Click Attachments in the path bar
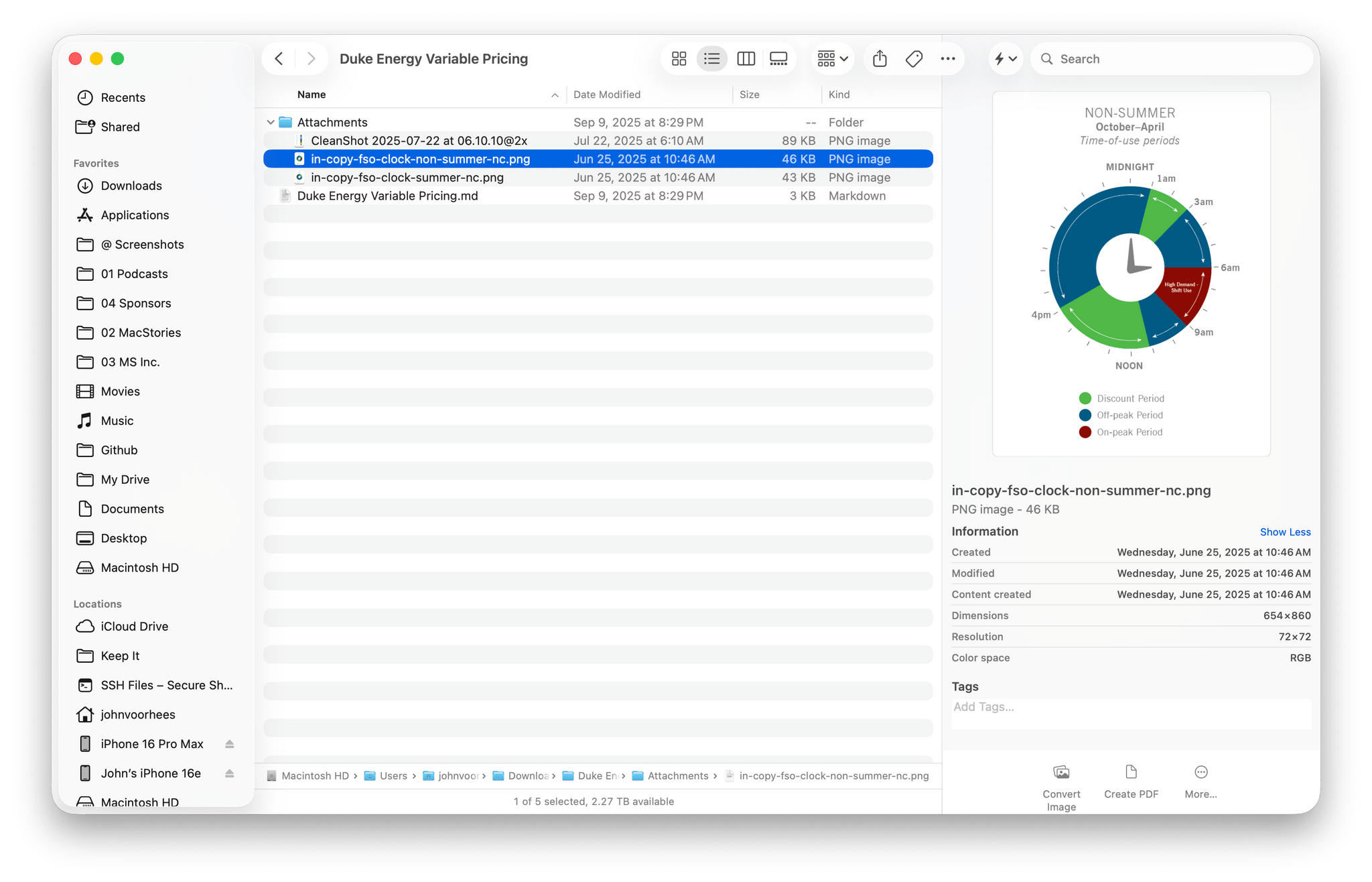 pos(670,776)
